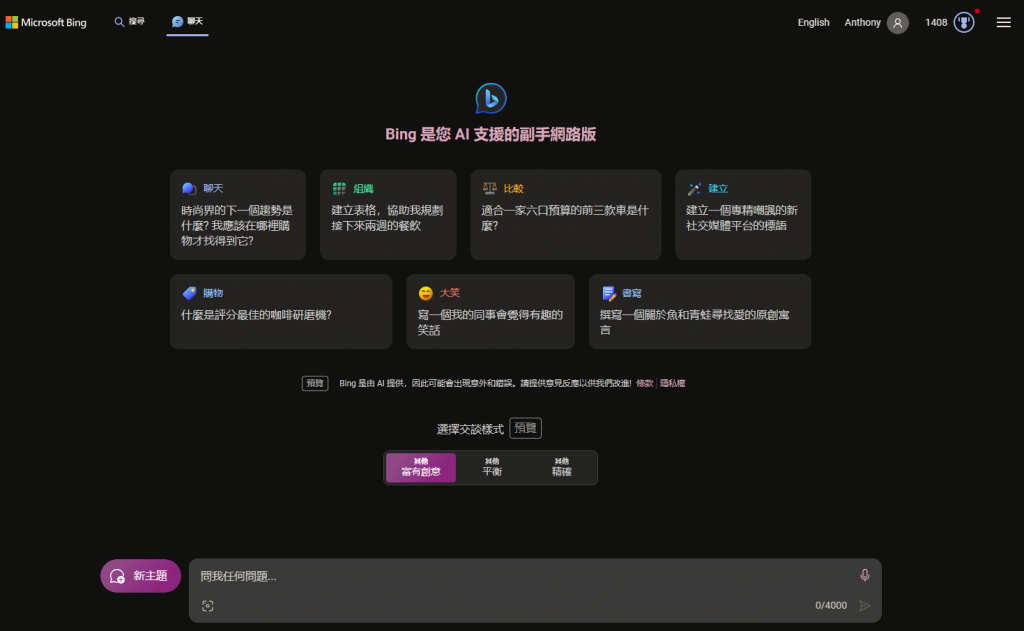Viewport: 1024px width, 631px height.
Task: Click the 大笑 card title
Action: (450, 293)
